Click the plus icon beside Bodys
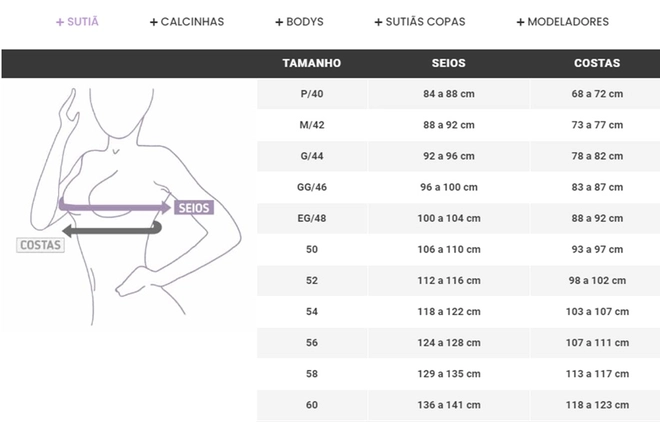Screen dimensions: 660x422 pos(279,22)
